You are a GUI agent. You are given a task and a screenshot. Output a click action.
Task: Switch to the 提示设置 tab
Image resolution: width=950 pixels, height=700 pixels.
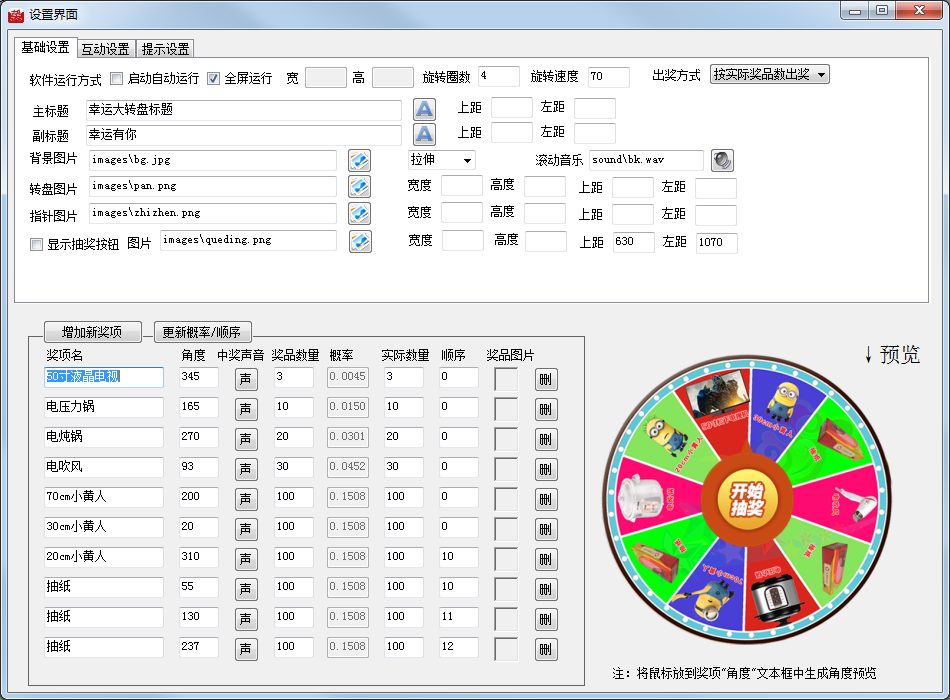click(x=167, y=48)
